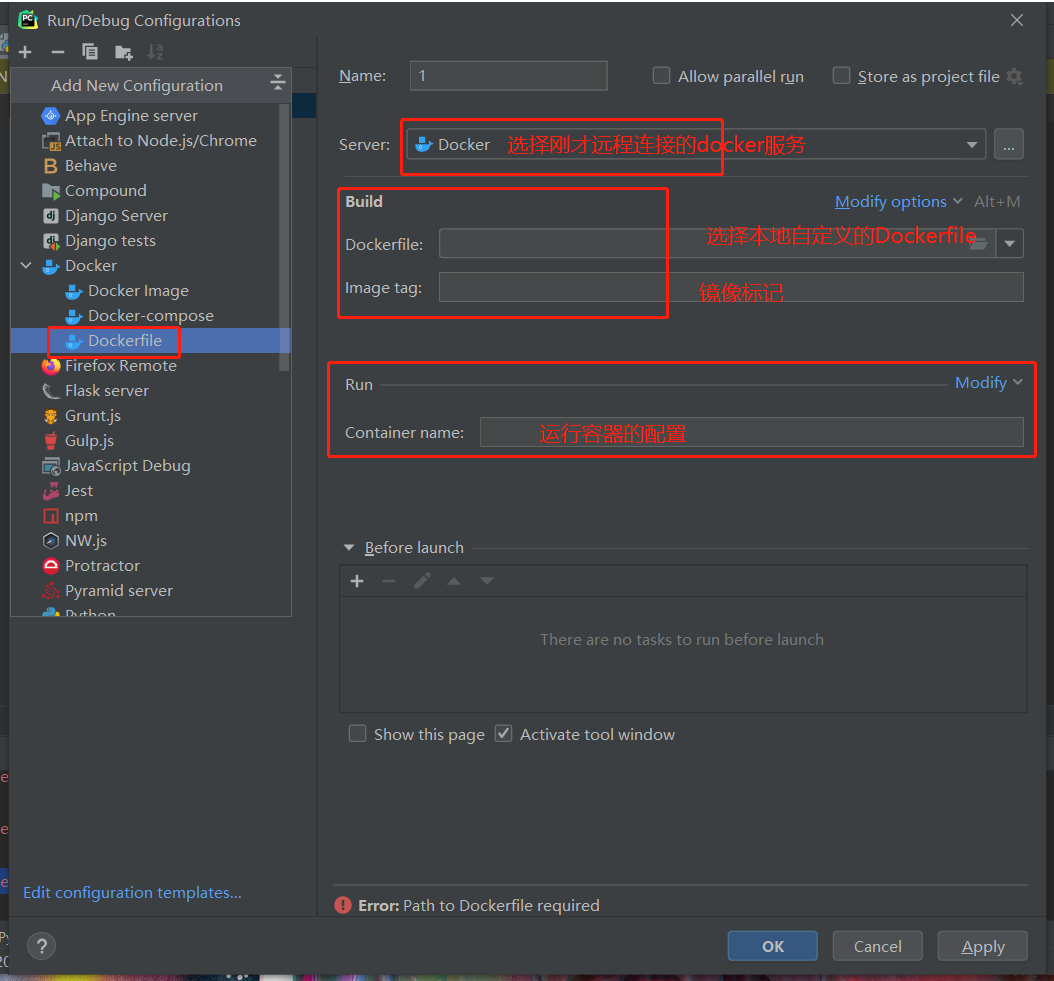Click the Before launch edit pencil icon
The width and height of the screenshot is (1054, 981).
click(422, 581)
